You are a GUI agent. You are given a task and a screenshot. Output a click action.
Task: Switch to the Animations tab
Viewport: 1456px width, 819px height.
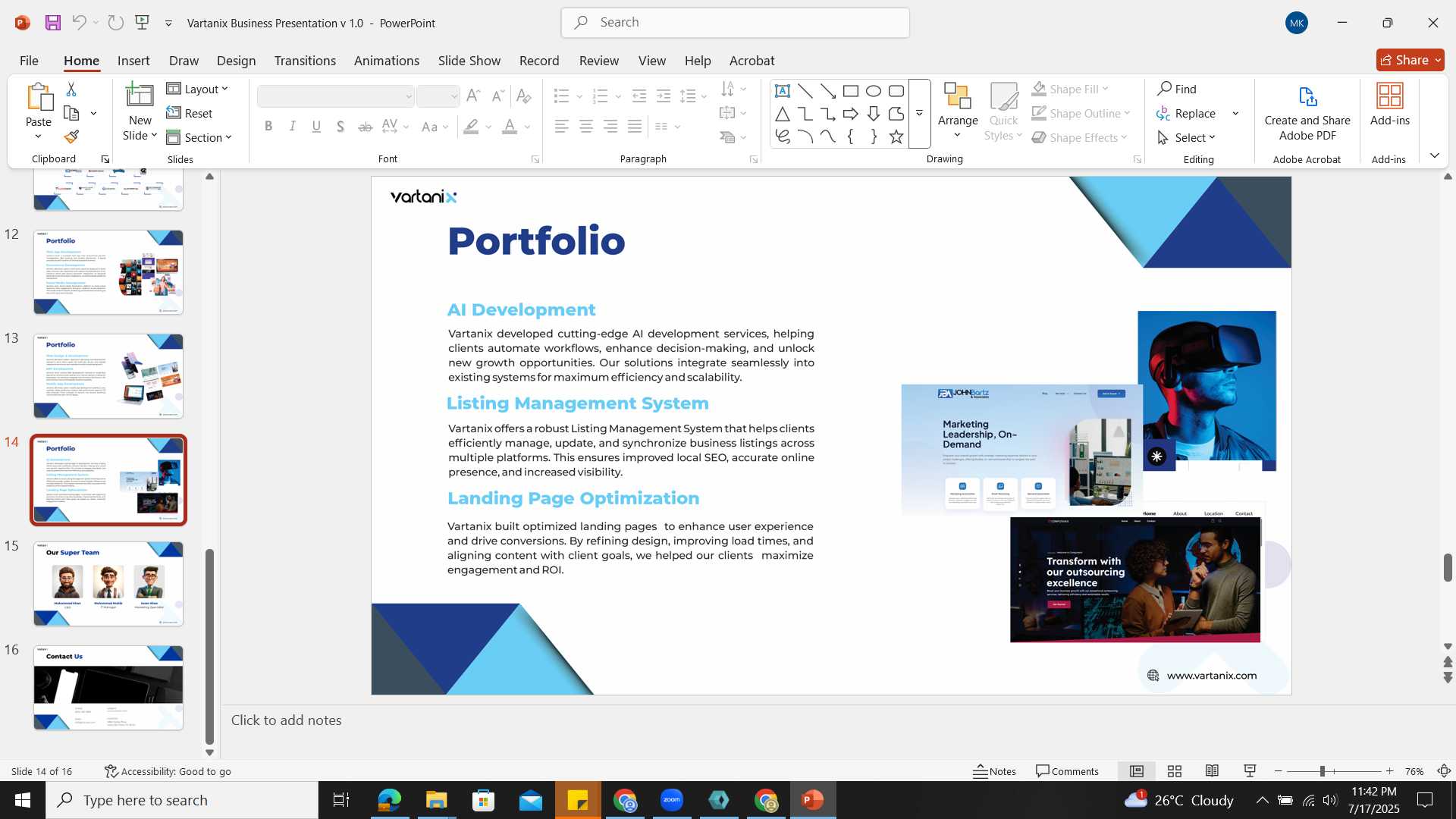coord(387,61)
